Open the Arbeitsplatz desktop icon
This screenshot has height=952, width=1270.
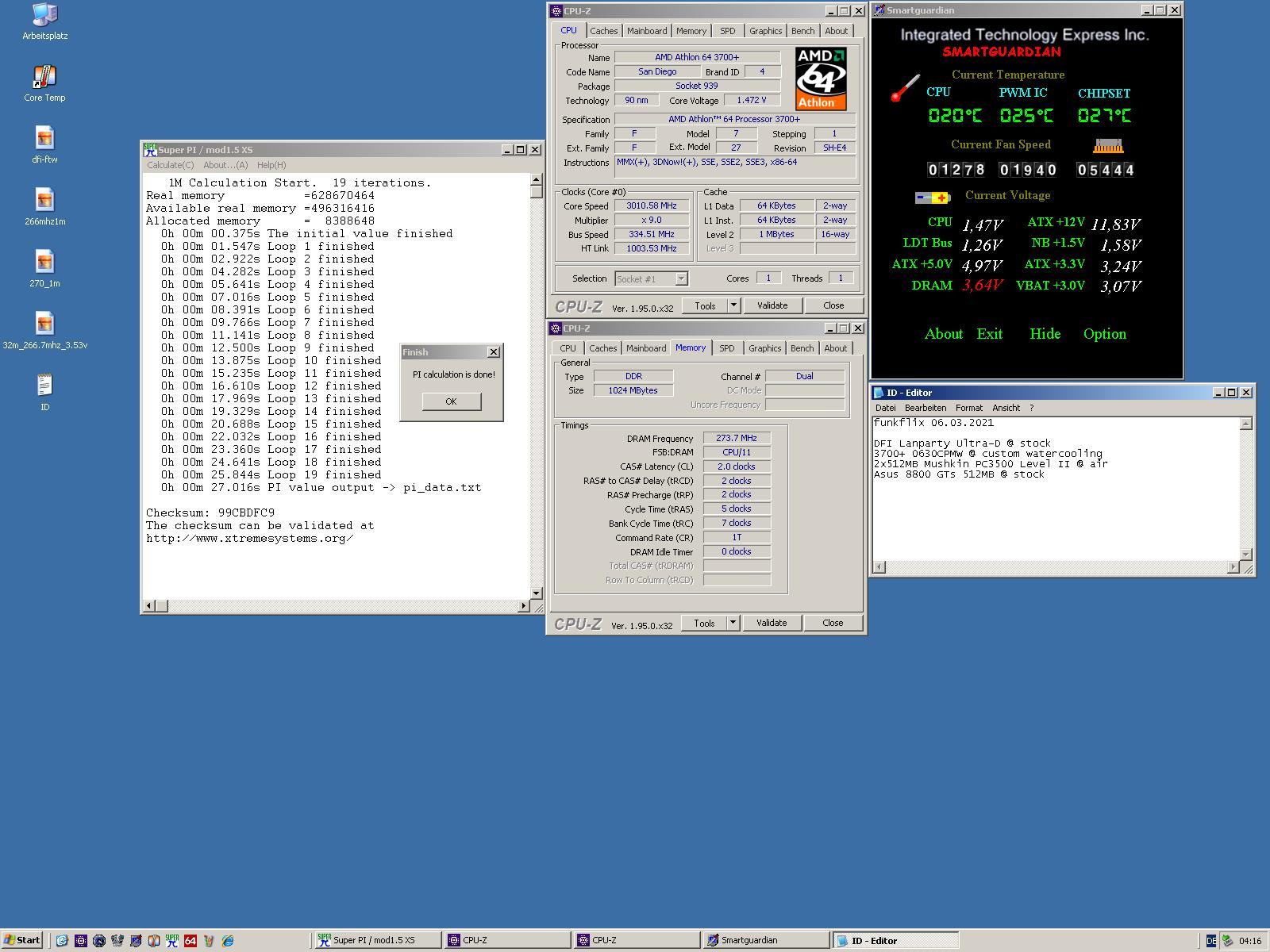44,21
